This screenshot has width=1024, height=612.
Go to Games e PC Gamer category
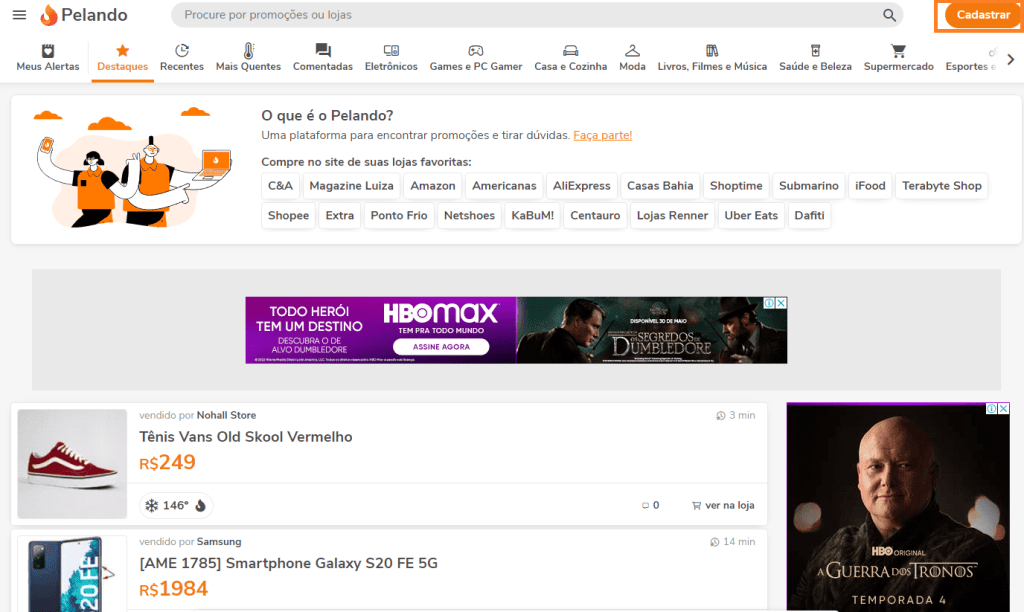click(476, 58)
